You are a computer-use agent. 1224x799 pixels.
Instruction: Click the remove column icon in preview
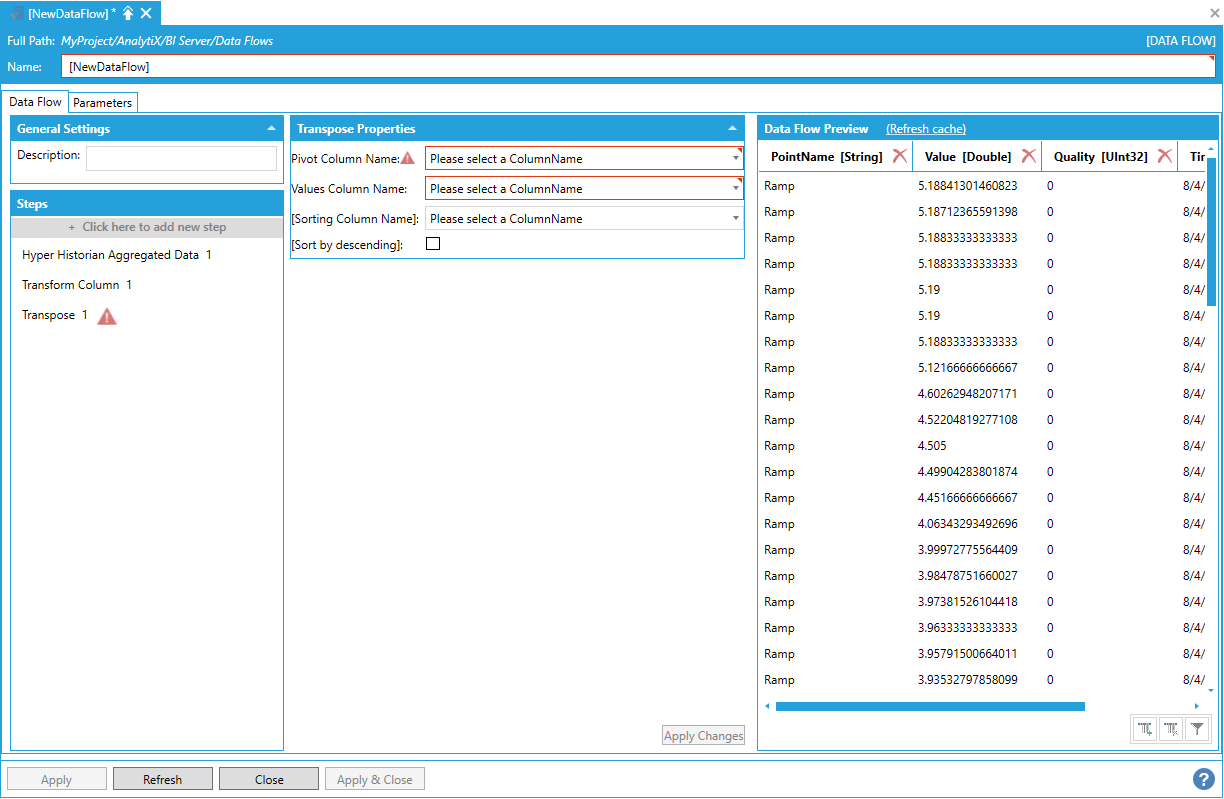(1171, 729)
